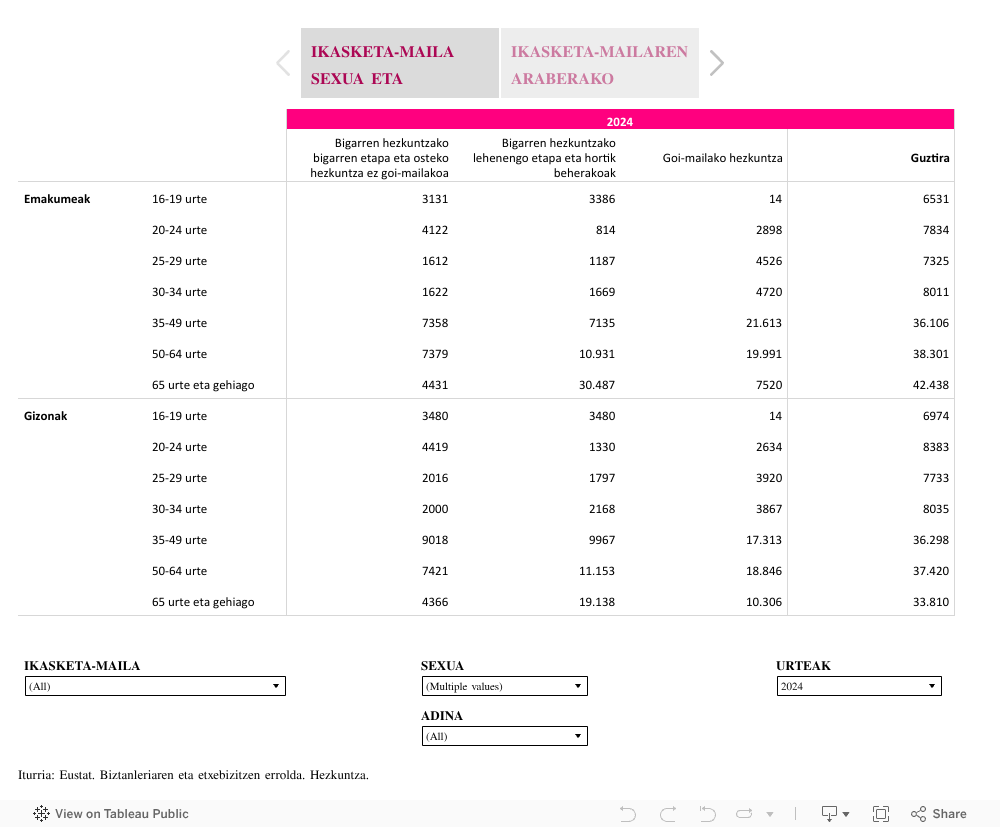This screenshot has width=1000, height=827.
Task: Click the Guztira column header
Action: [930, 158]
